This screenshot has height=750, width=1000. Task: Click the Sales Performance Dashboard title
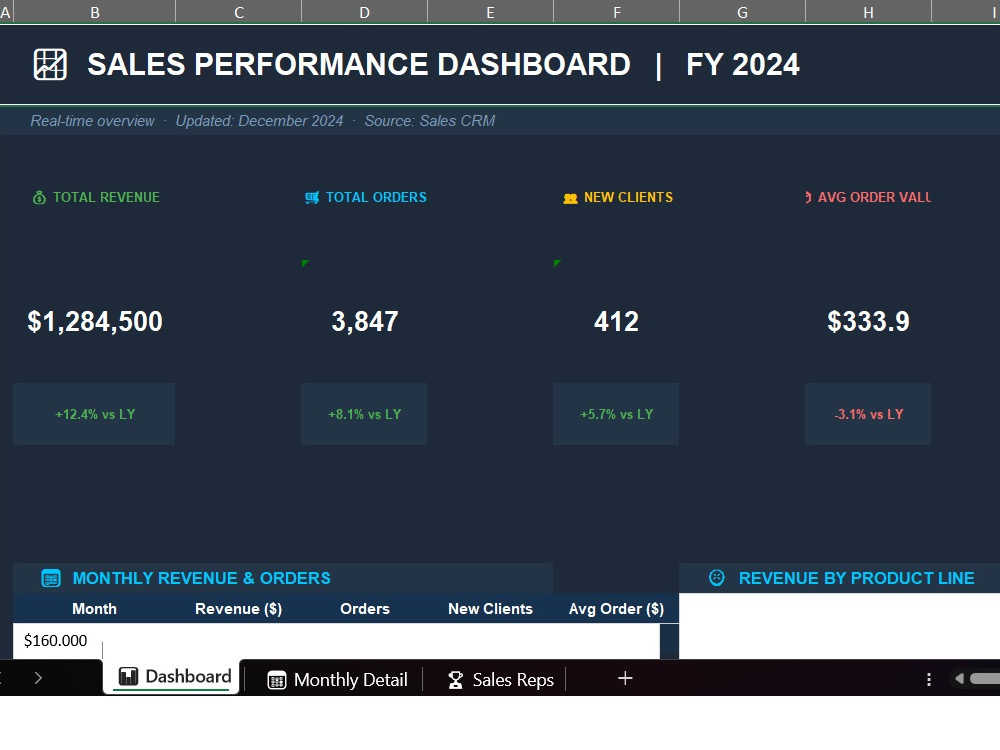pos(358,64)
